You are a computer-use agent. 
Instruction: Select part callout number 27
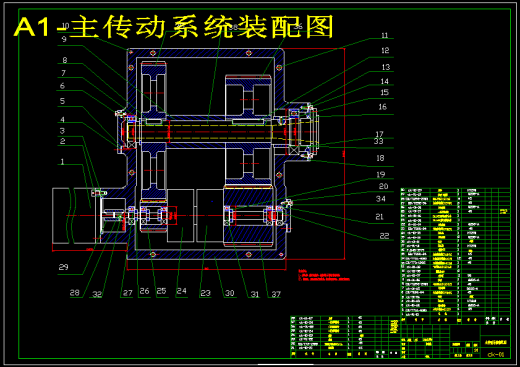coord(128,293)
